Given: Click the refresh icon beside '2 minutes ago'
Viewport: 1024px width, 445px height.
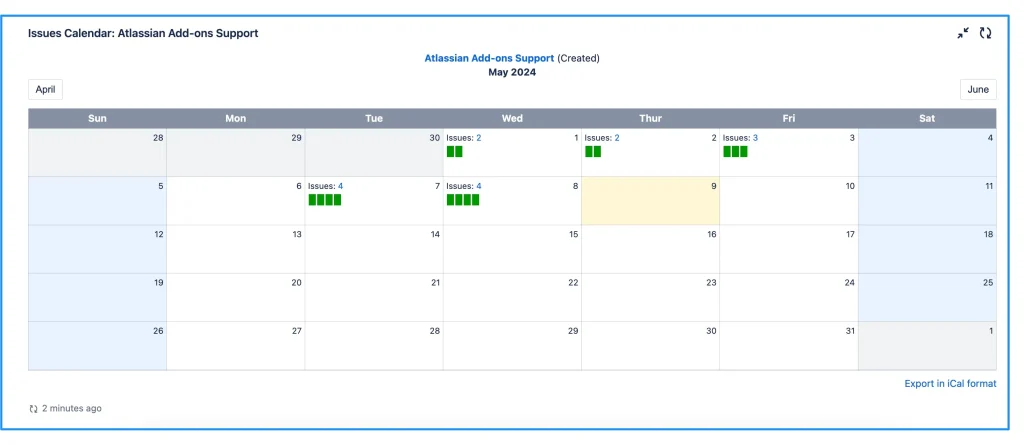Looking at the screenshot, I should (34, 409).
